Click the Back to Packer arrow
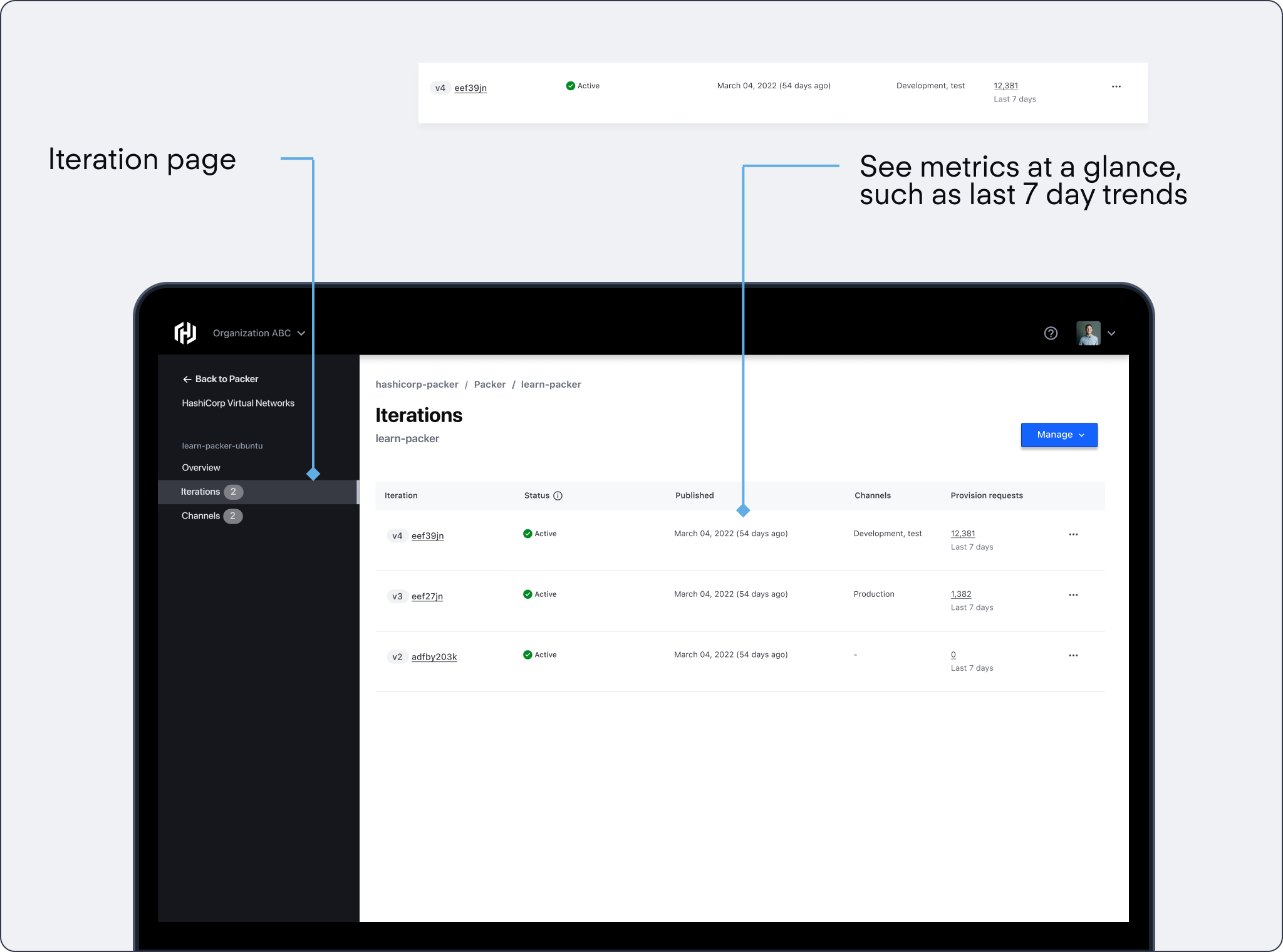The width and height of the screenshot is (1283, 952). 187,379
